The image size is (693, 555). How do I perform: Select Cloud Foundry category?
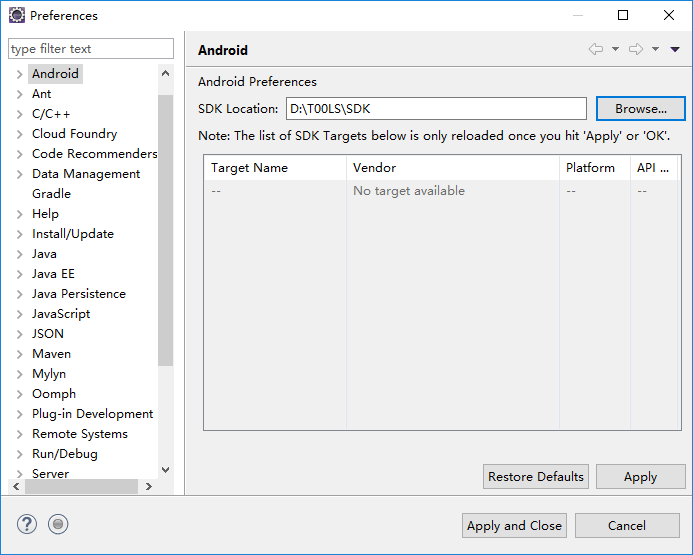(74, 133)
